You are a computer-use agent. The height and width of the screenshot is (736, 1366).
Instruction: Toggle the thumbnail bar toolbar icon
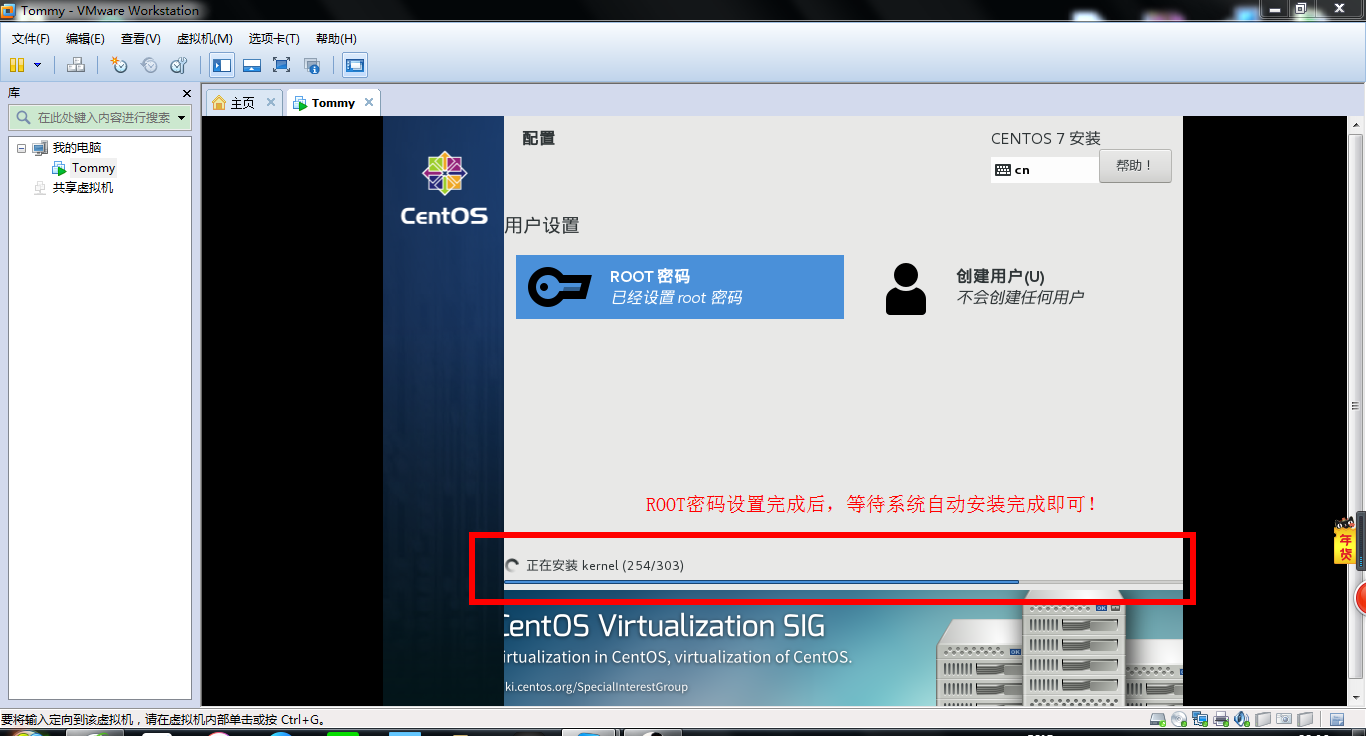click(x=252, y=65)
